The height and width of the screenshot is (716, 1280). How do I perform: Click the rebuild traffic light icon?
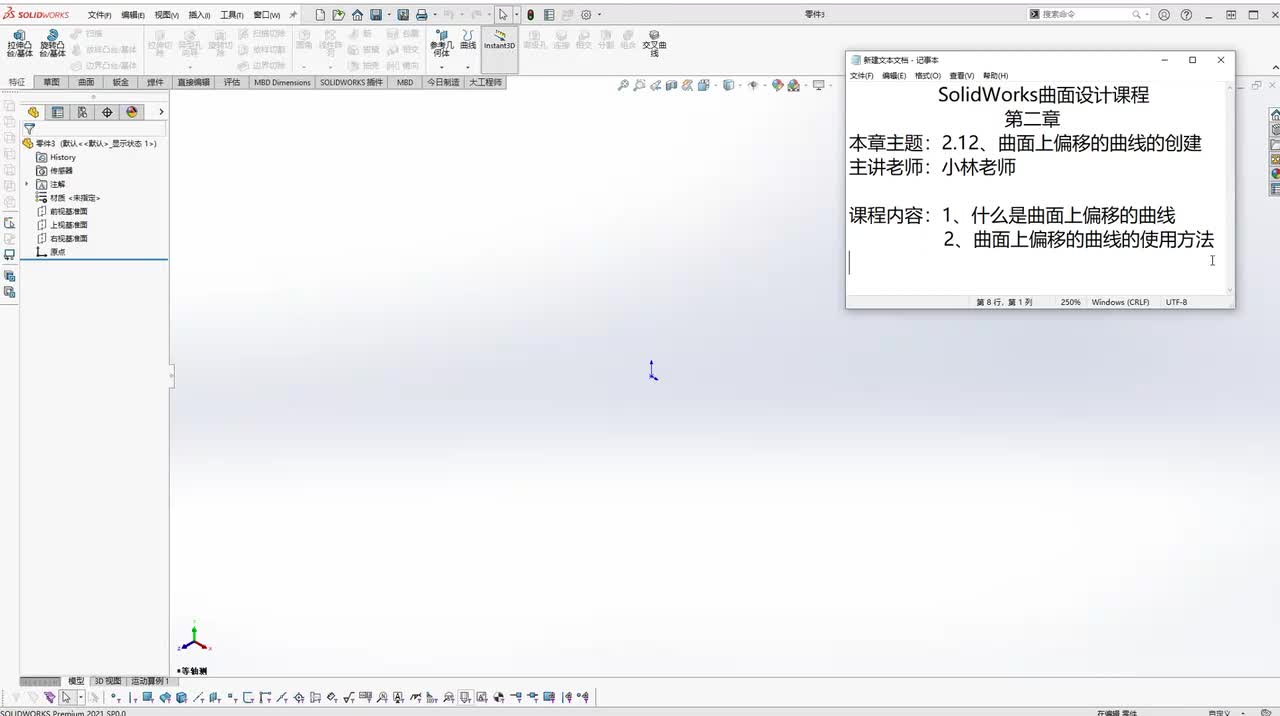tap(530, 15)
